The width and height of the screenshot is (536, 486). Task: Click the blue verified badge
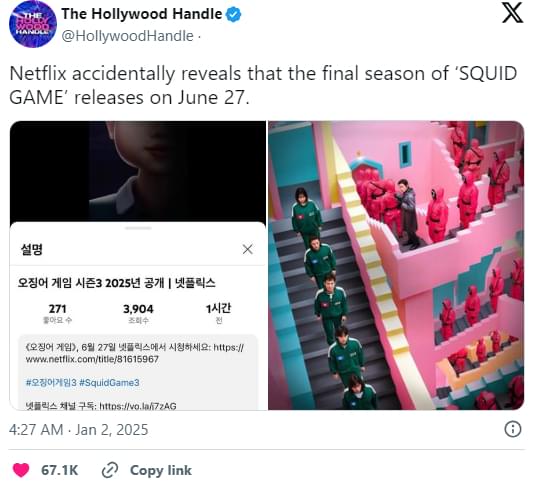point(233,14)
